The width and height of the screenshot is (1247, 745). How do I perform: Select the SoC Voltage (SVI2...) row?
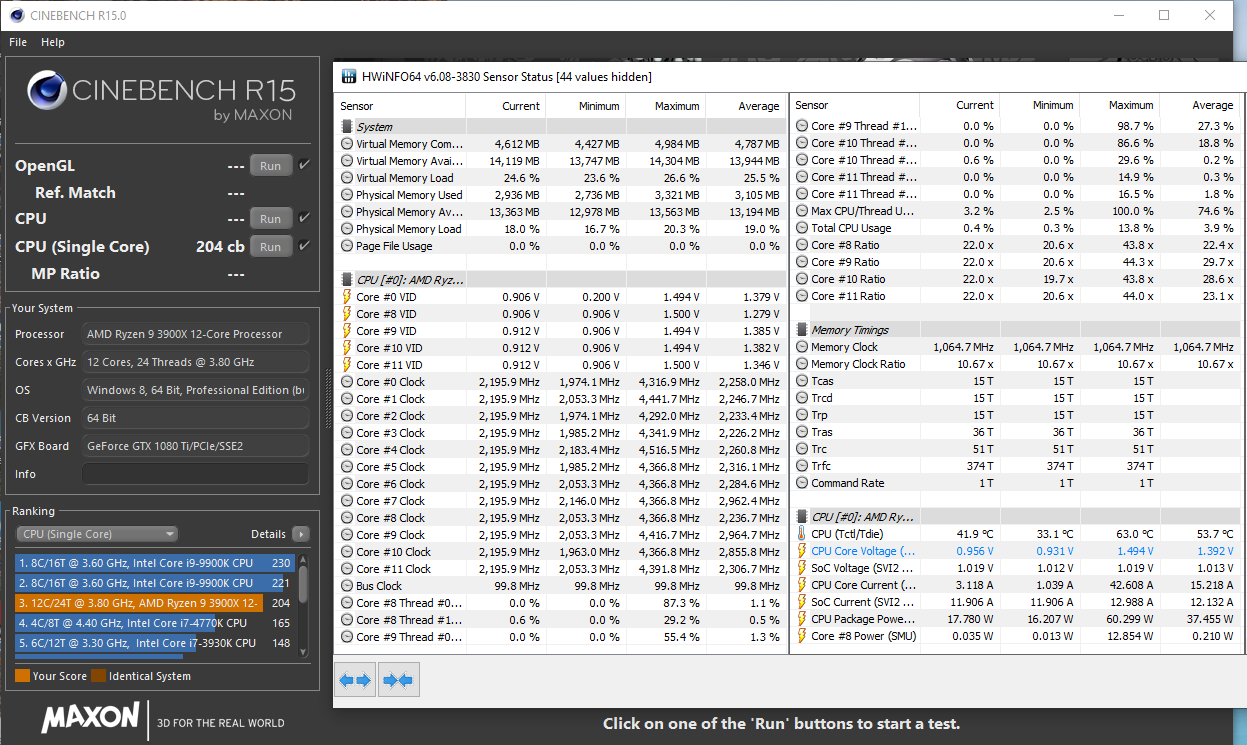1016,568
